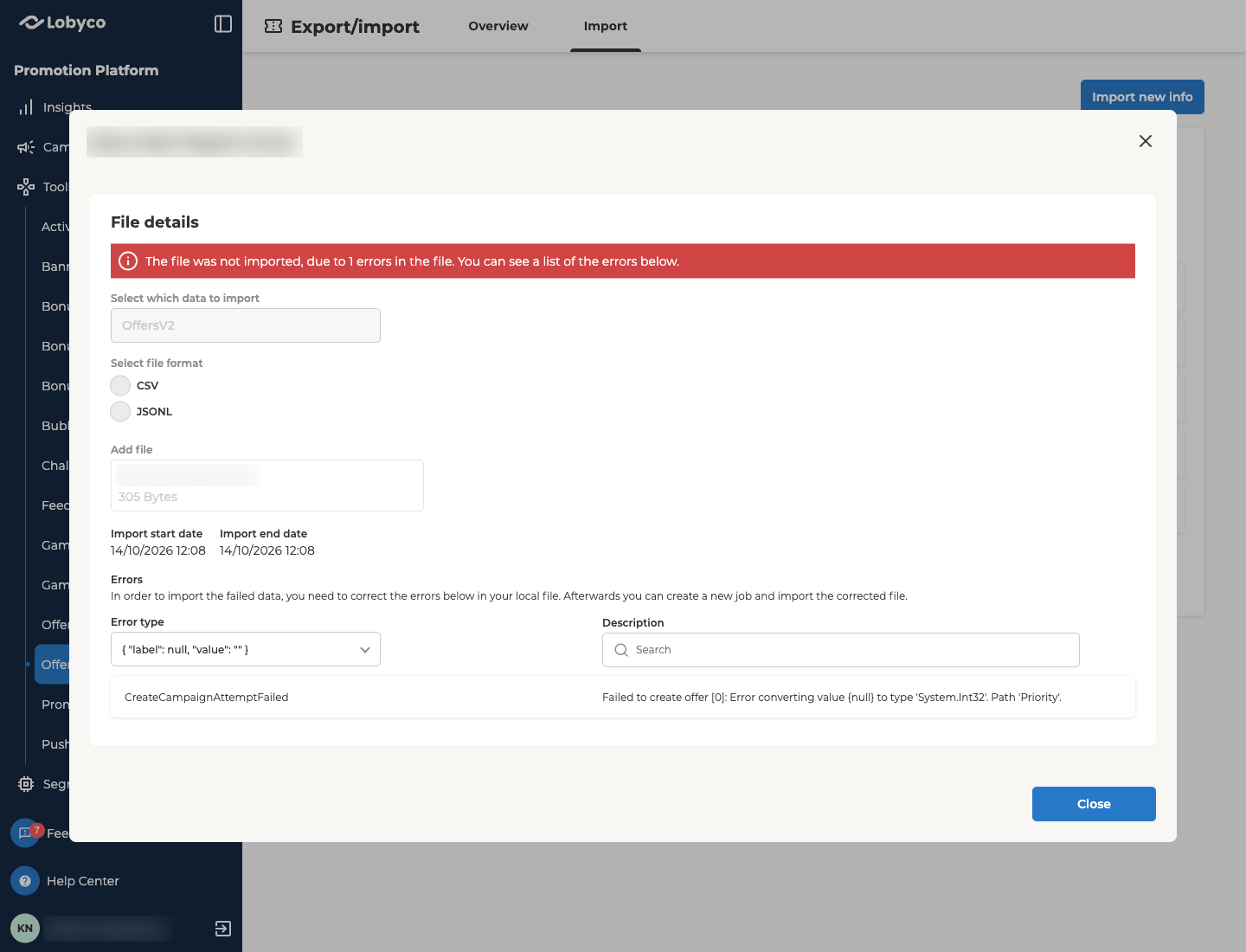
Task: Open the Campaigns megaphone icon
Action: tap(26, 147)
